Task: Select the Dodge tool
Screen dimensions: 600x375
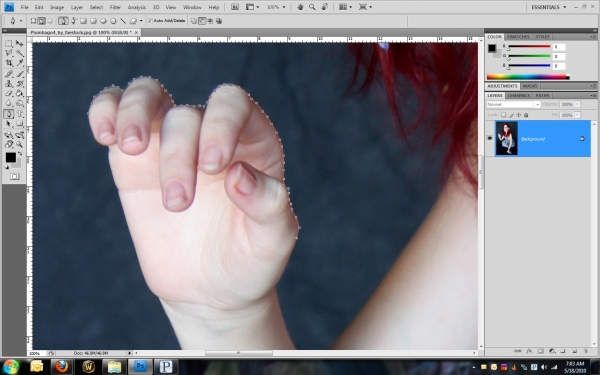Action: coord(20,103)
